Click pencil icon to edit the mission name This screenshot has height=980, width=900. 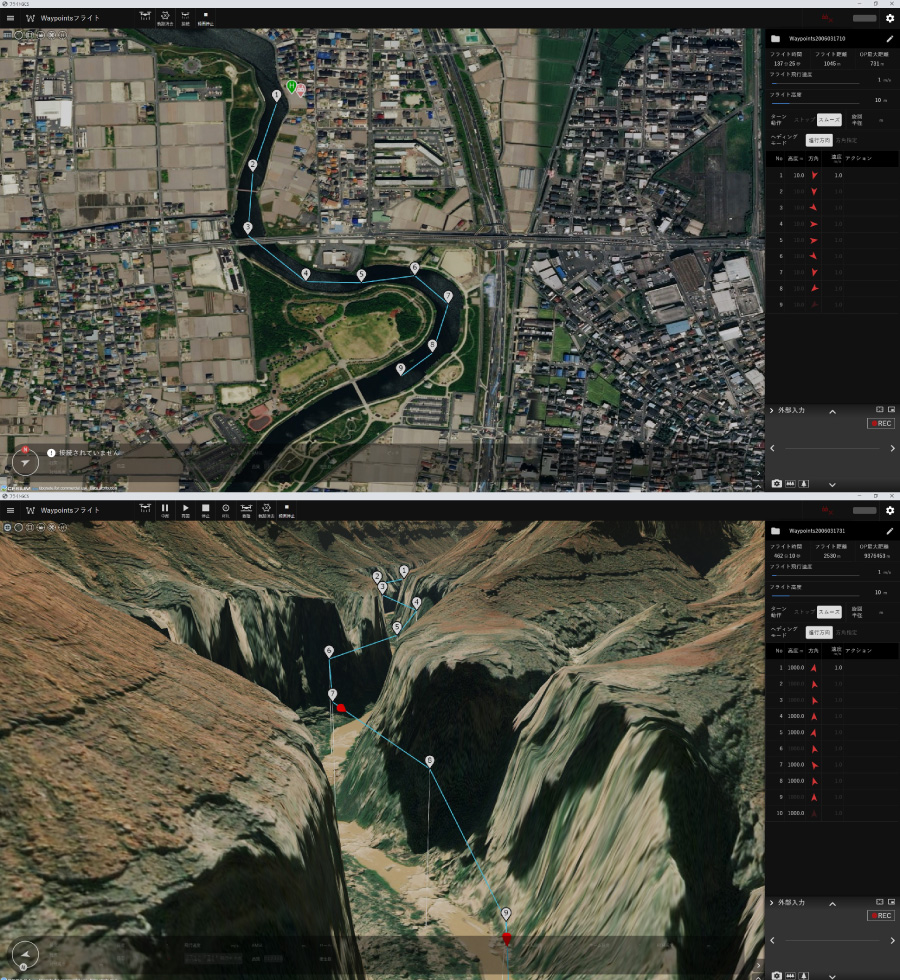coord(889,39)
